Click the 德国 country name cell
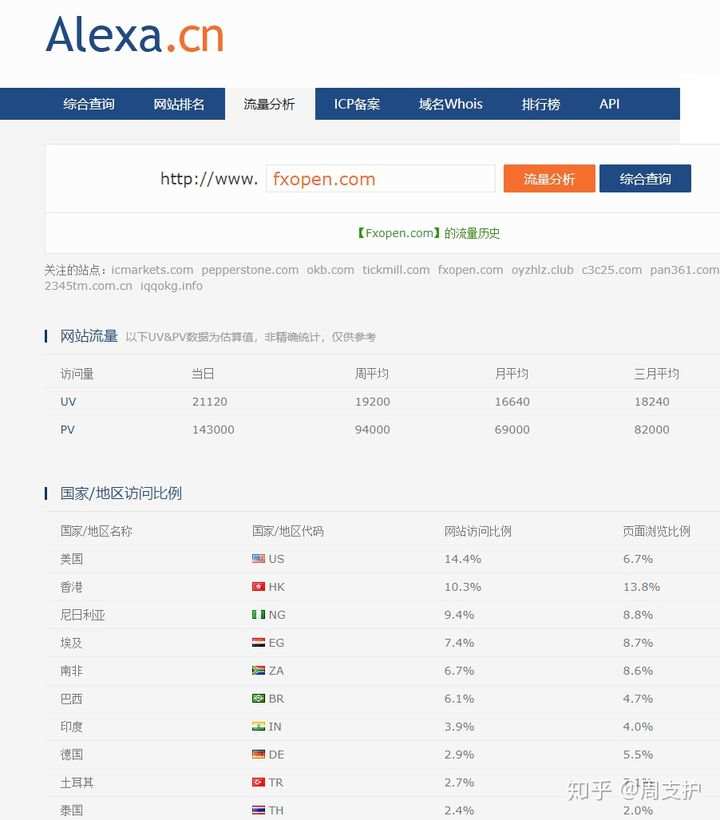720x820 pixels. coord(72,754)
